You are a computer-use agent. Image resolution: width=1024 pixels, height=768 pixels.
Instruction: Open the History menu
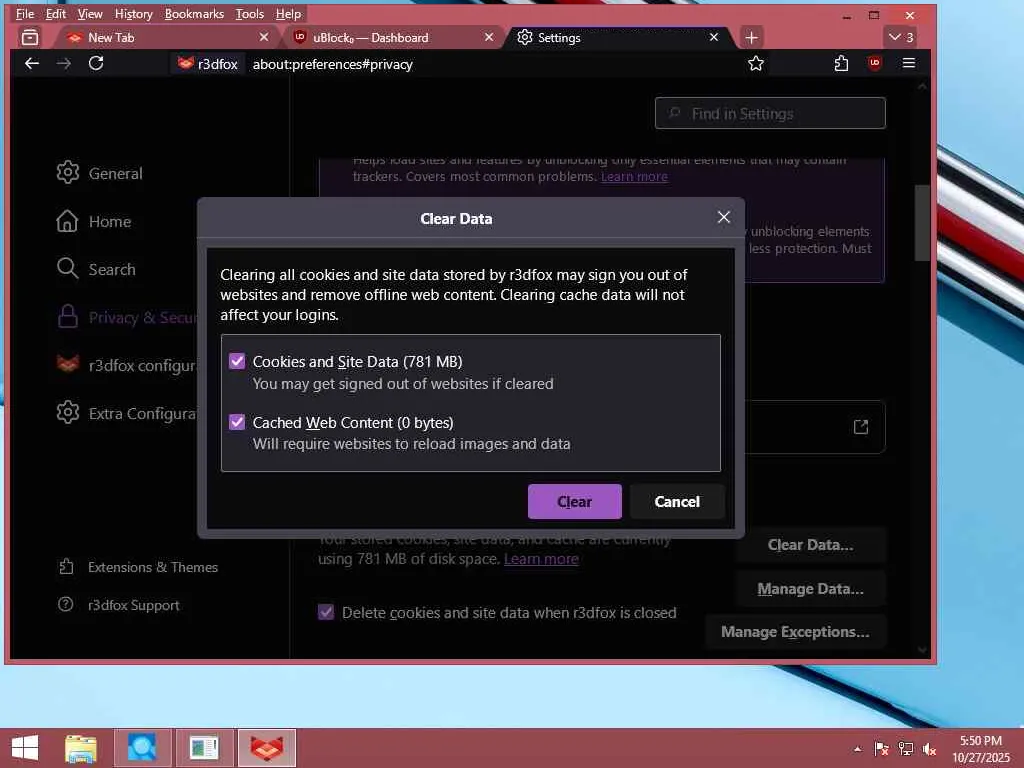[x=133, y=14]
